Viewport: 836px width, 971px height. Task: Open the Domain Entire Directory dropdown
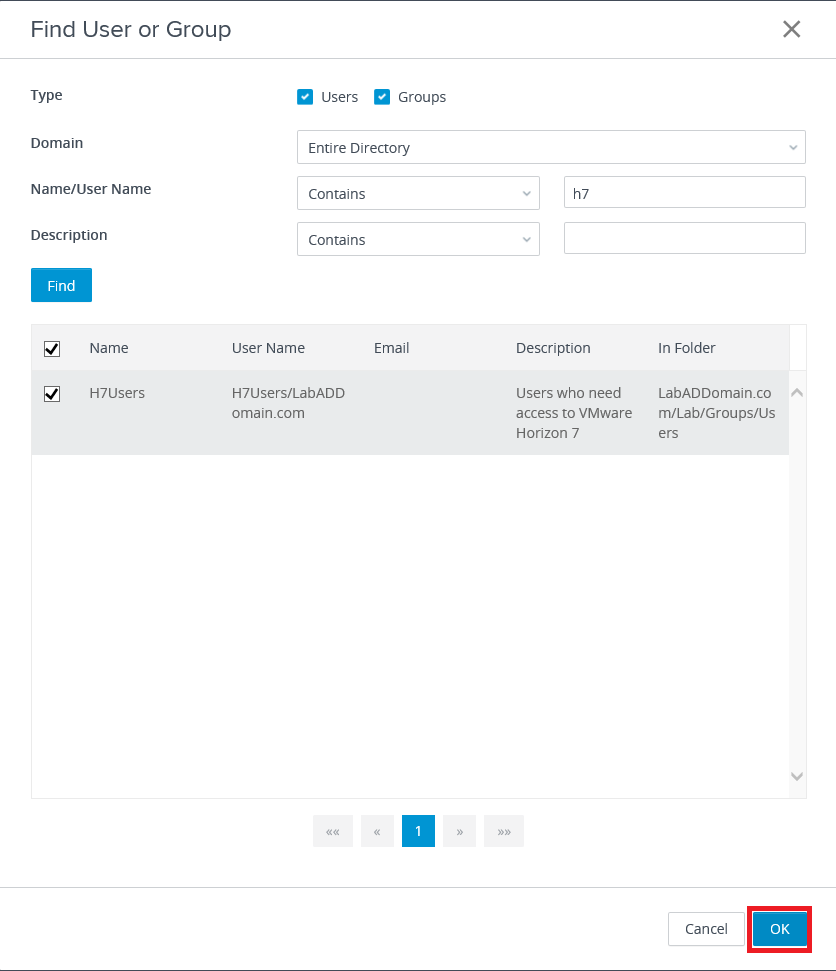tap(551, 147)
